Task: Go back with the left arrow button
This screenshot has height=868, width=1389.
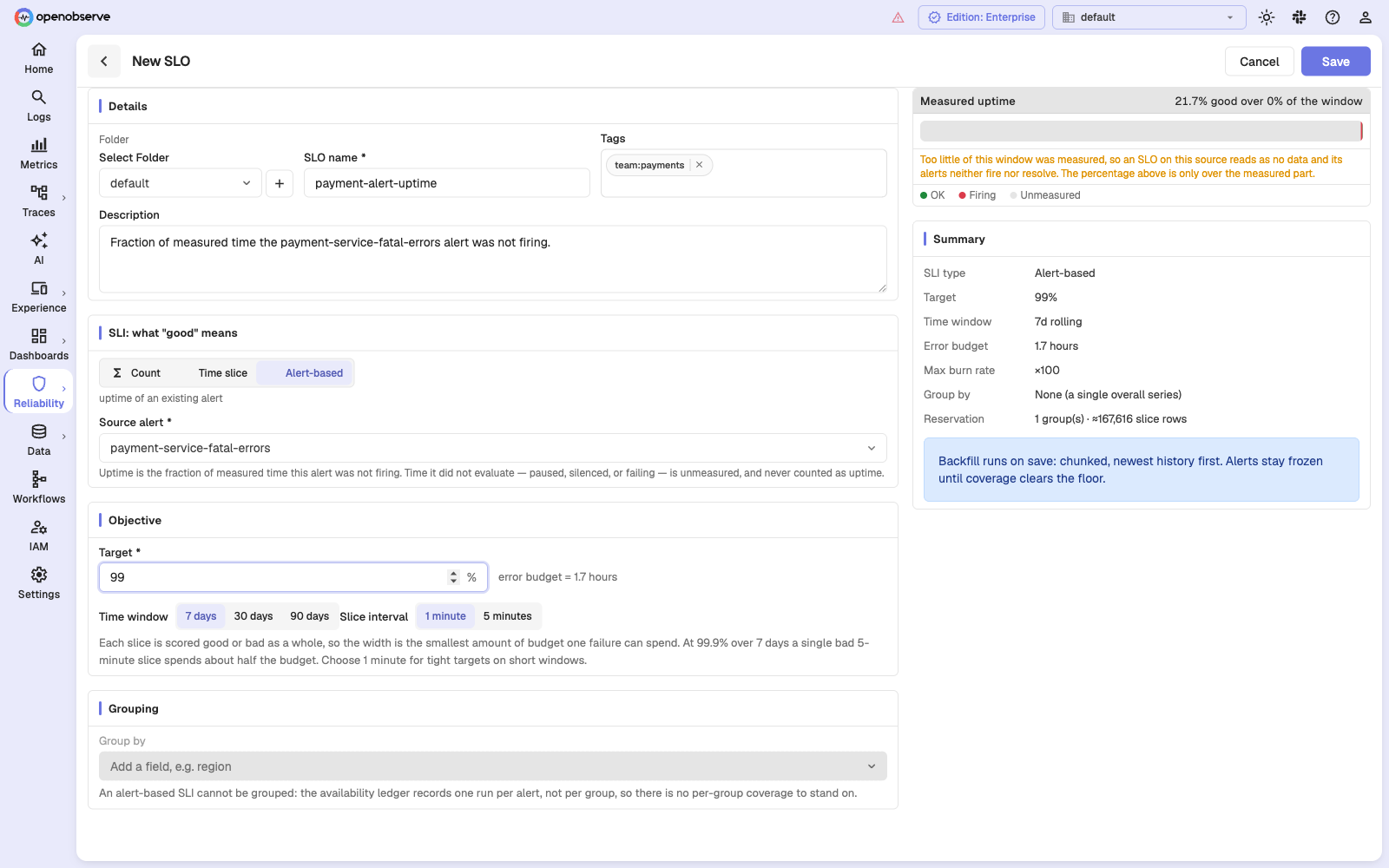Action: 104,61
